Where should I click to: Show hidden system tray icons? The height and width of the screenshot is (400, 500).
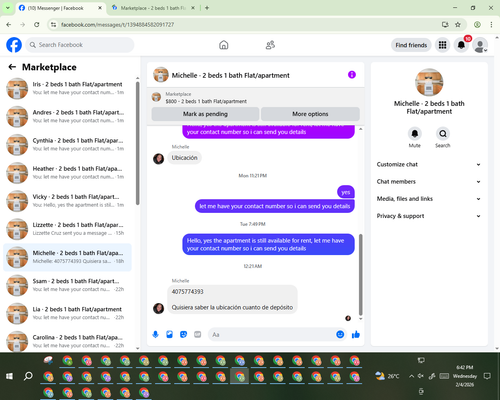tap(411, 376)
